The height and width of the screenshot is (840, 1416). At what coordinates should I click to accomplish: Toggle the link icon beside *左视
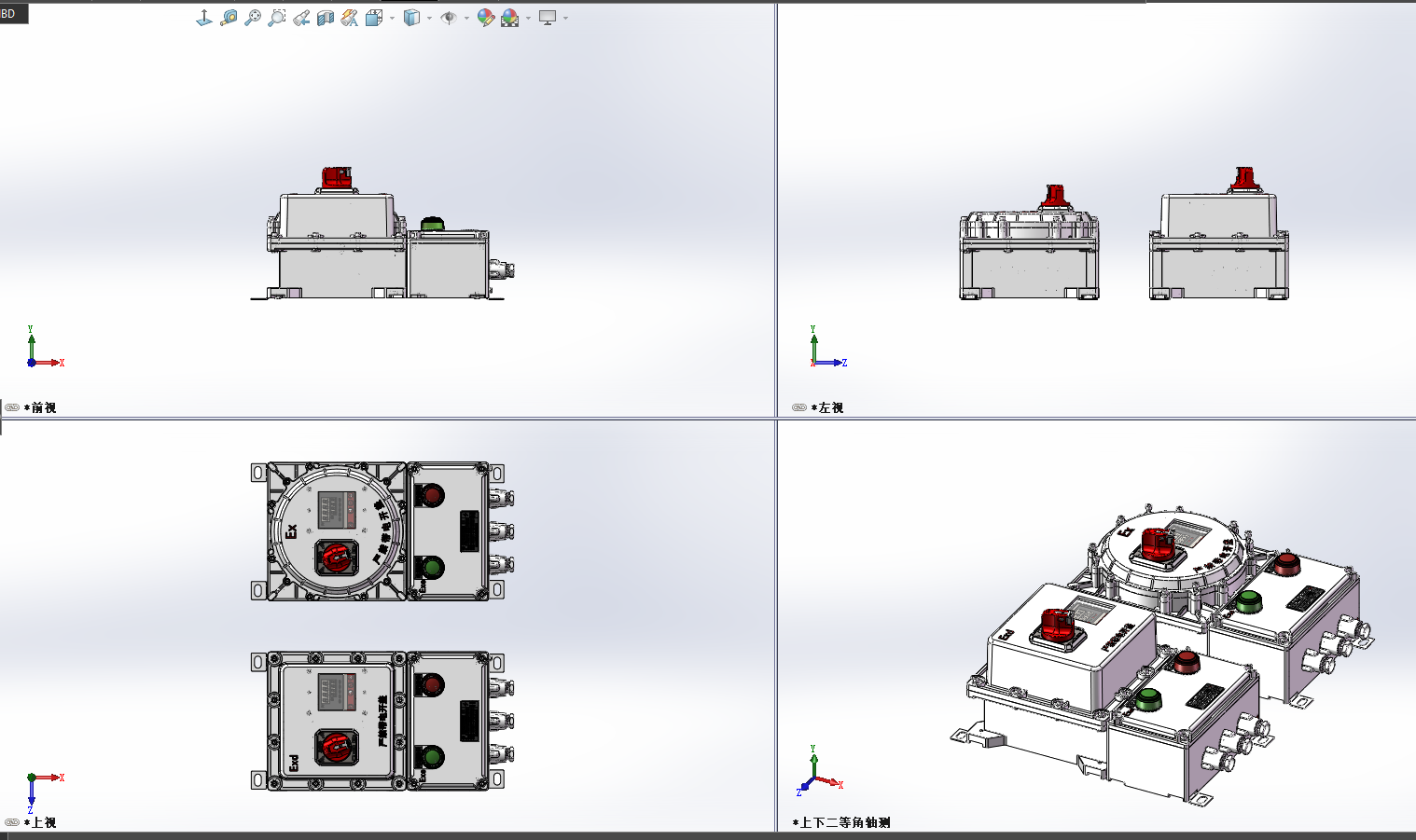click(799, 407)
